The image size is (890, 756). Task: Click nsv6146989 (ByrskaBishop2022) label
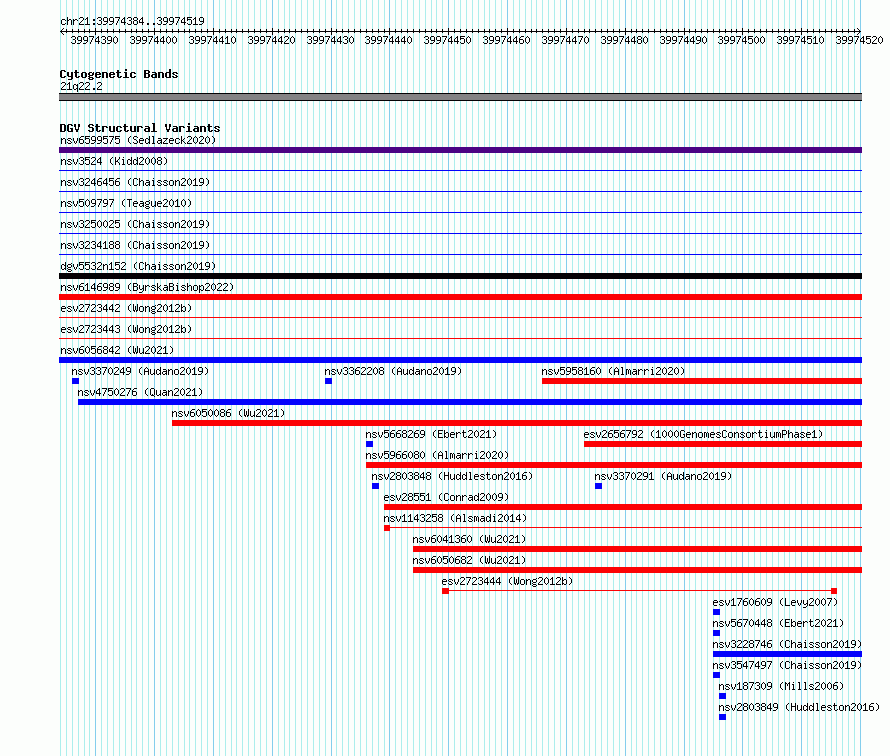[x=147, y=287]
